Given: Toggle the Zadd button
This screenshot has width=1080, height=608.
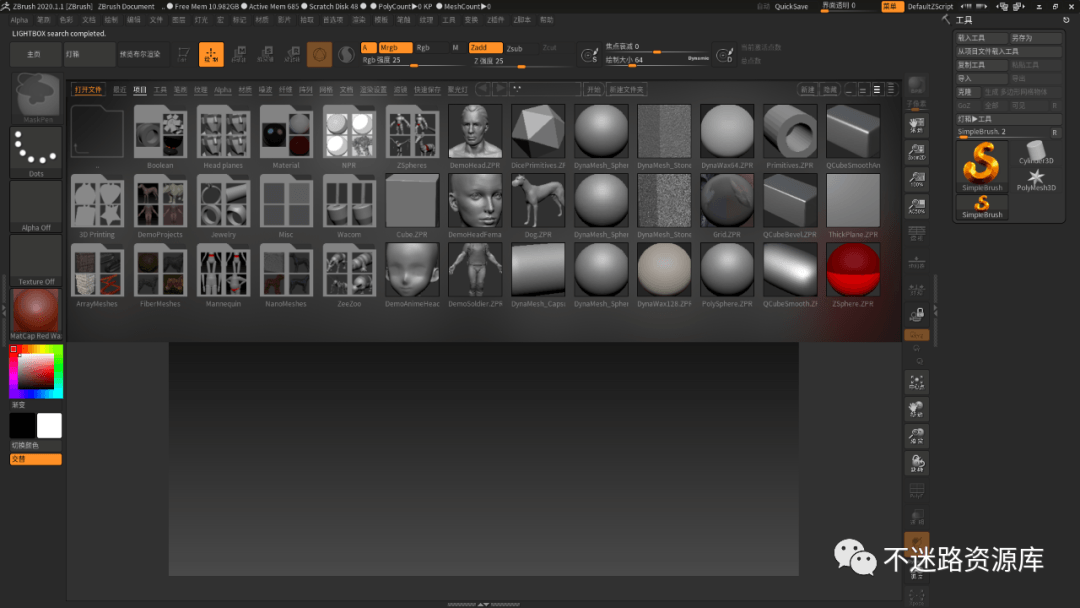Looking at the screenshot, I should [485, 48].
